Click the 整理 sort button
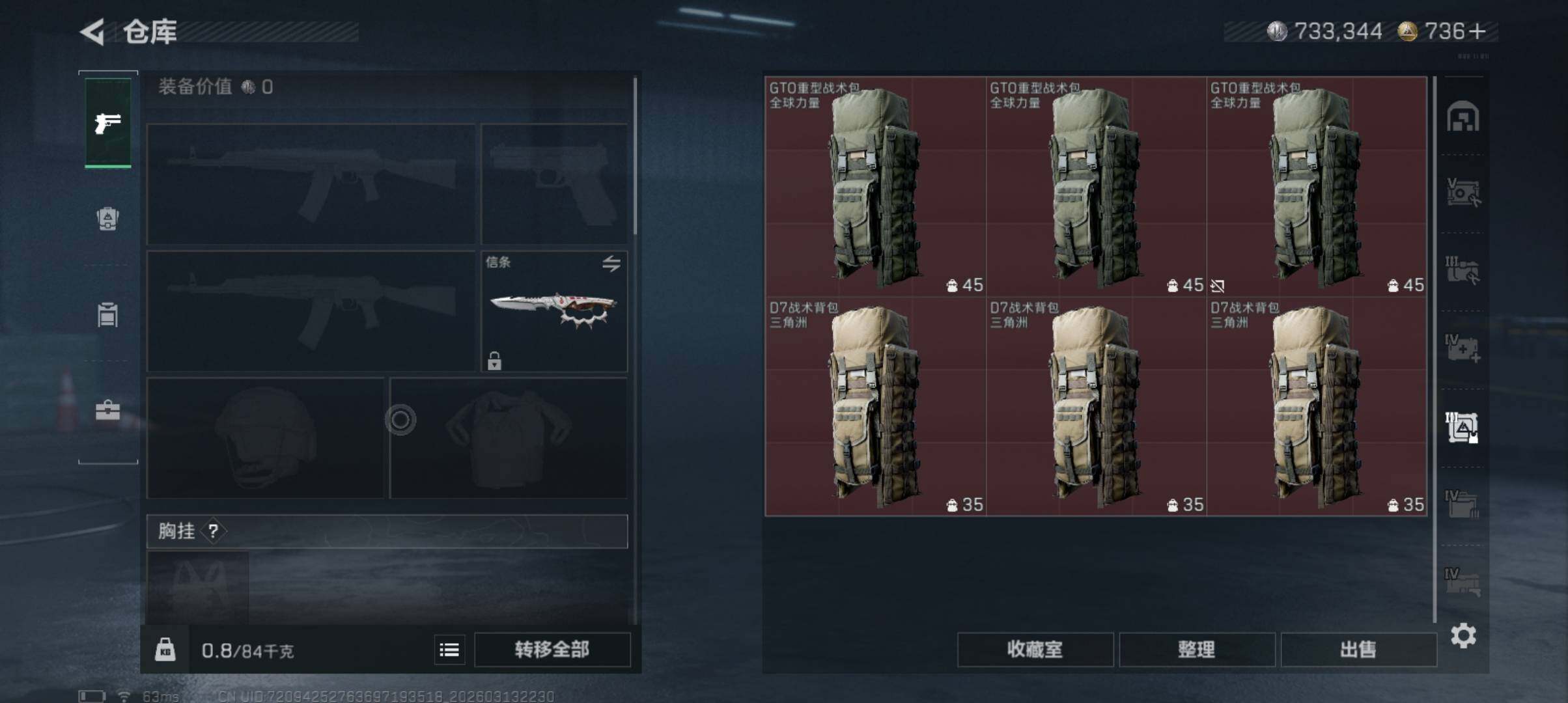Viewport: 1568px width, 703px height. coord(1197,649)
